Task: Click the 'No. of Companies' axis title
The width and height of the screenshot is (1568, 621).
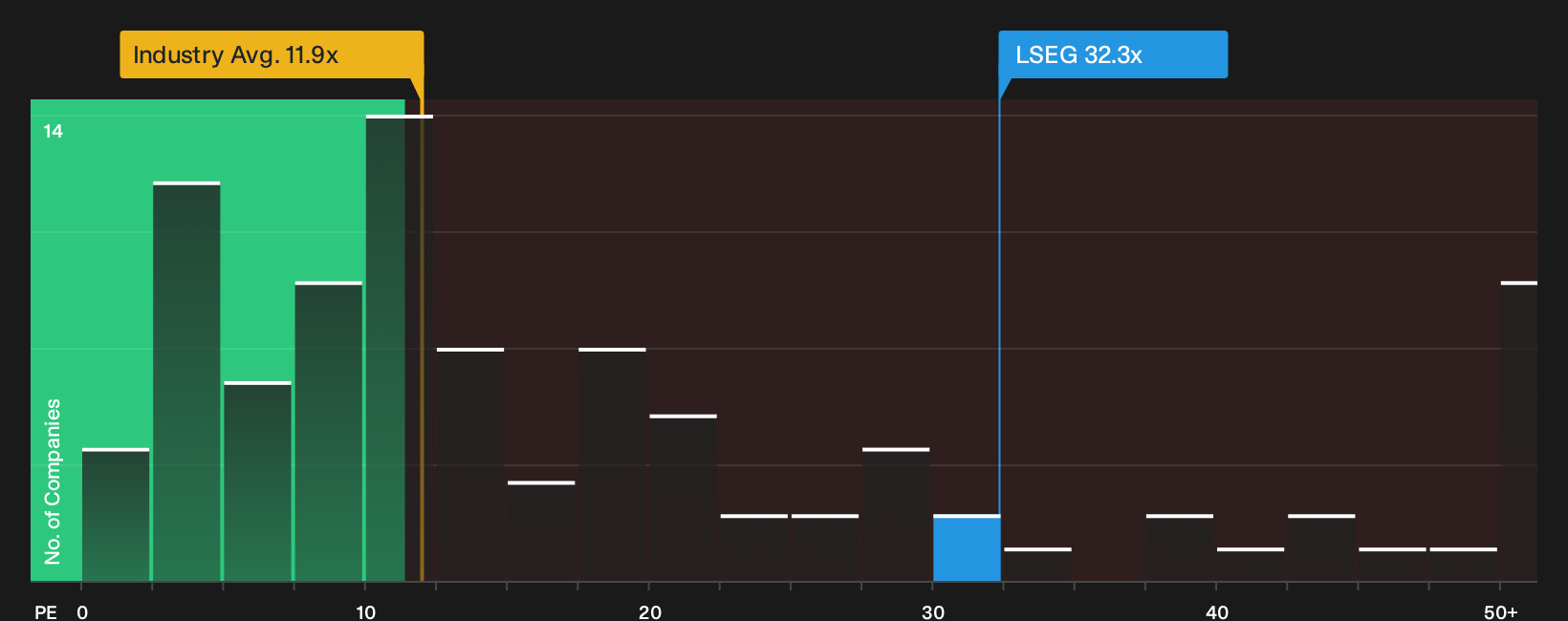Action: (x=53, y=482)
